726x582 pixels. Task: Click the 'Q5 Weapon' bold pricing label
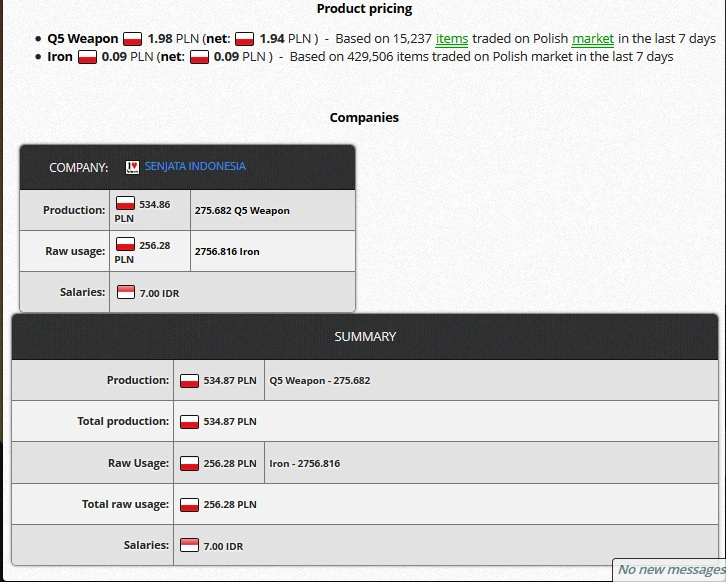pyautogui.click(x=83, y=39)
